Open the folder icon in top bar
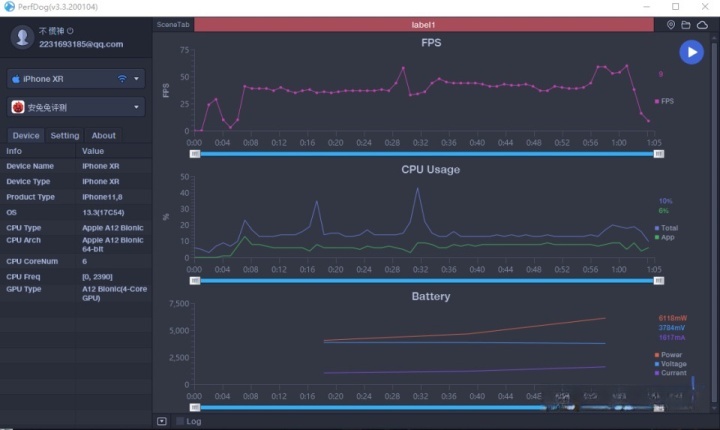 click(686, 25)
